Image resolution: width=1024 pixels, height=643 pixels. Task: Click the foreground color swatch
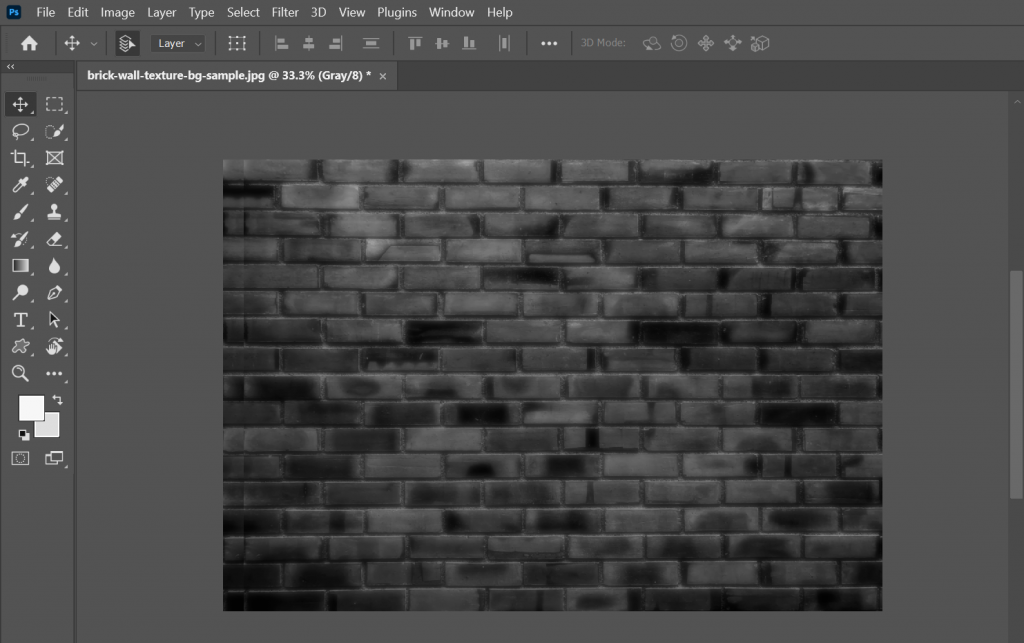(x=31, y=408)
